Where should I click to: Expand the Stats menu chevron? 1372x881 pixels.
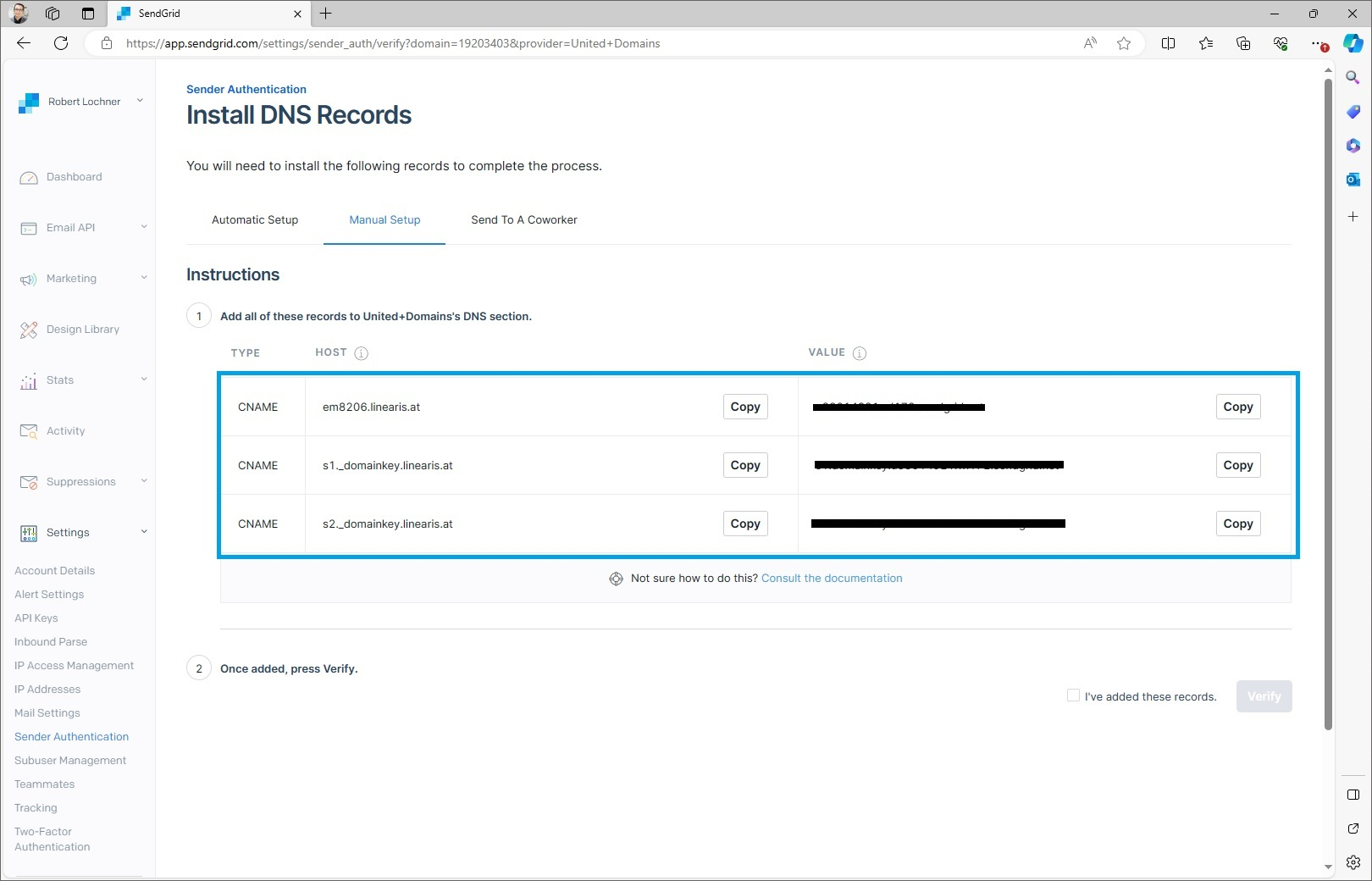[144, 380]
